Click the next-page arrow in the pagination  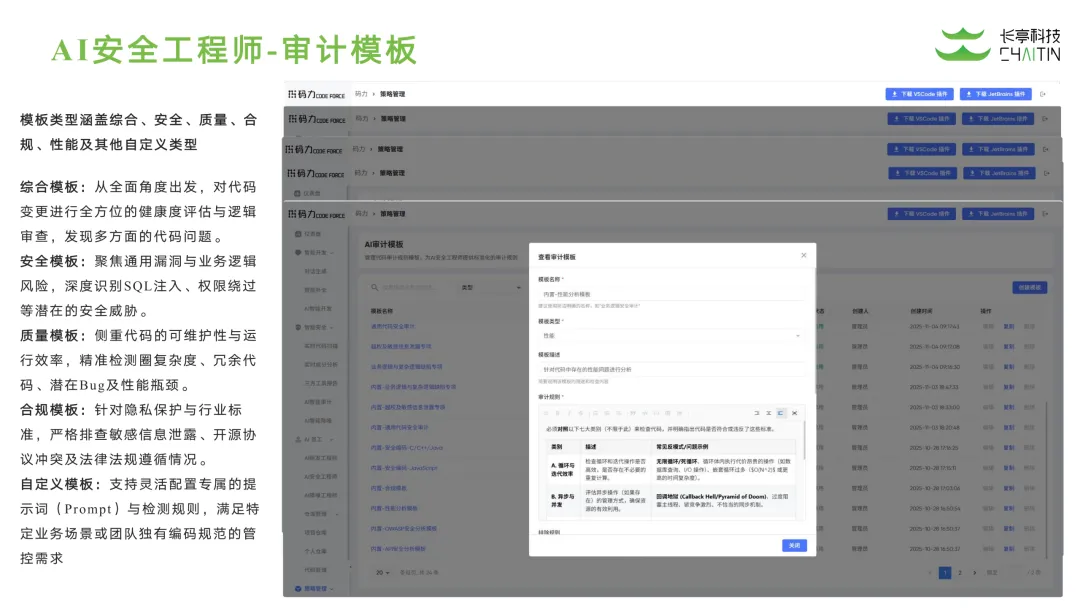975,573
